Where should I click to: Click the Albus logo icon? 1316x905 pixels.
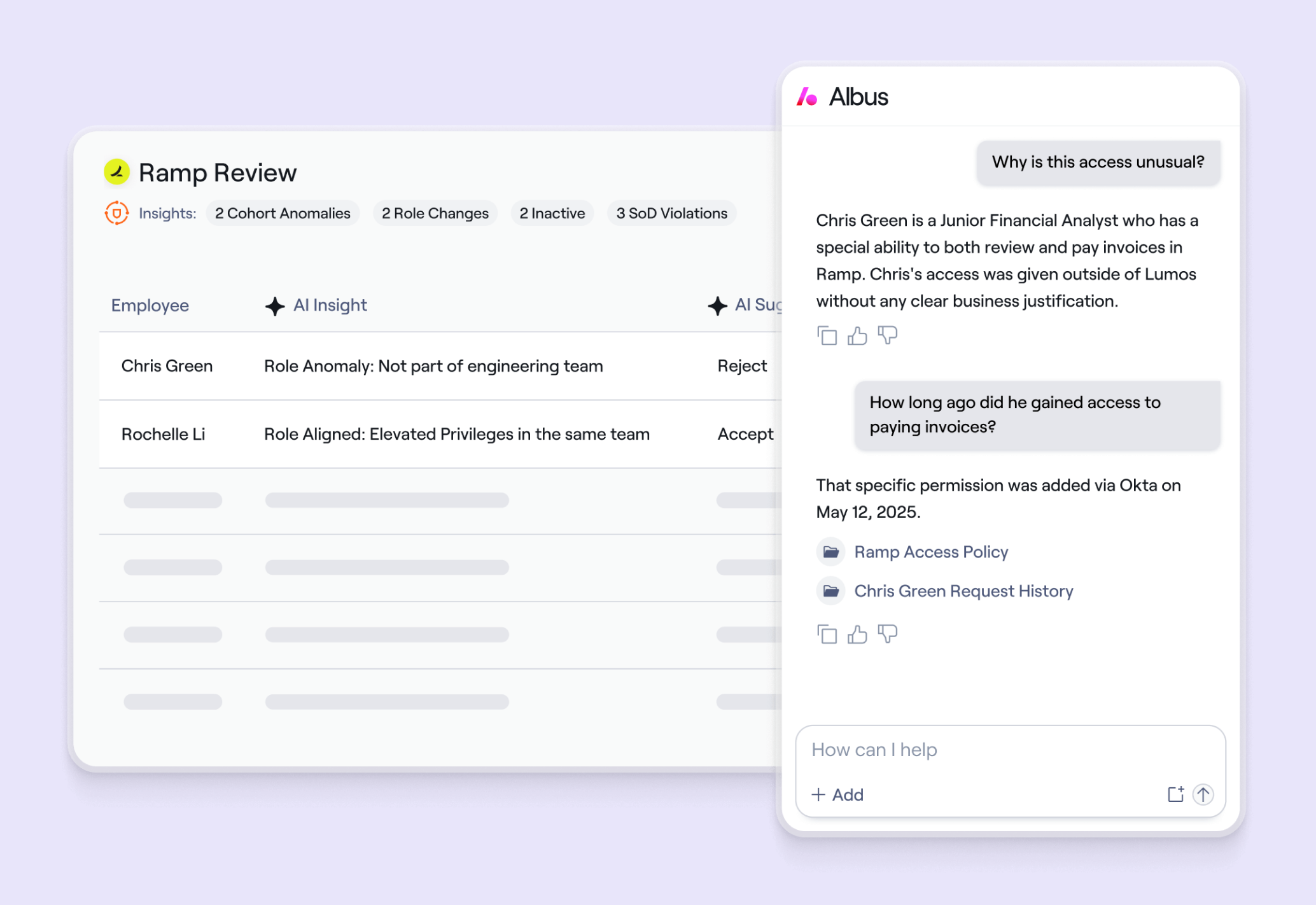pyautogui.click(x=807, y=97)
